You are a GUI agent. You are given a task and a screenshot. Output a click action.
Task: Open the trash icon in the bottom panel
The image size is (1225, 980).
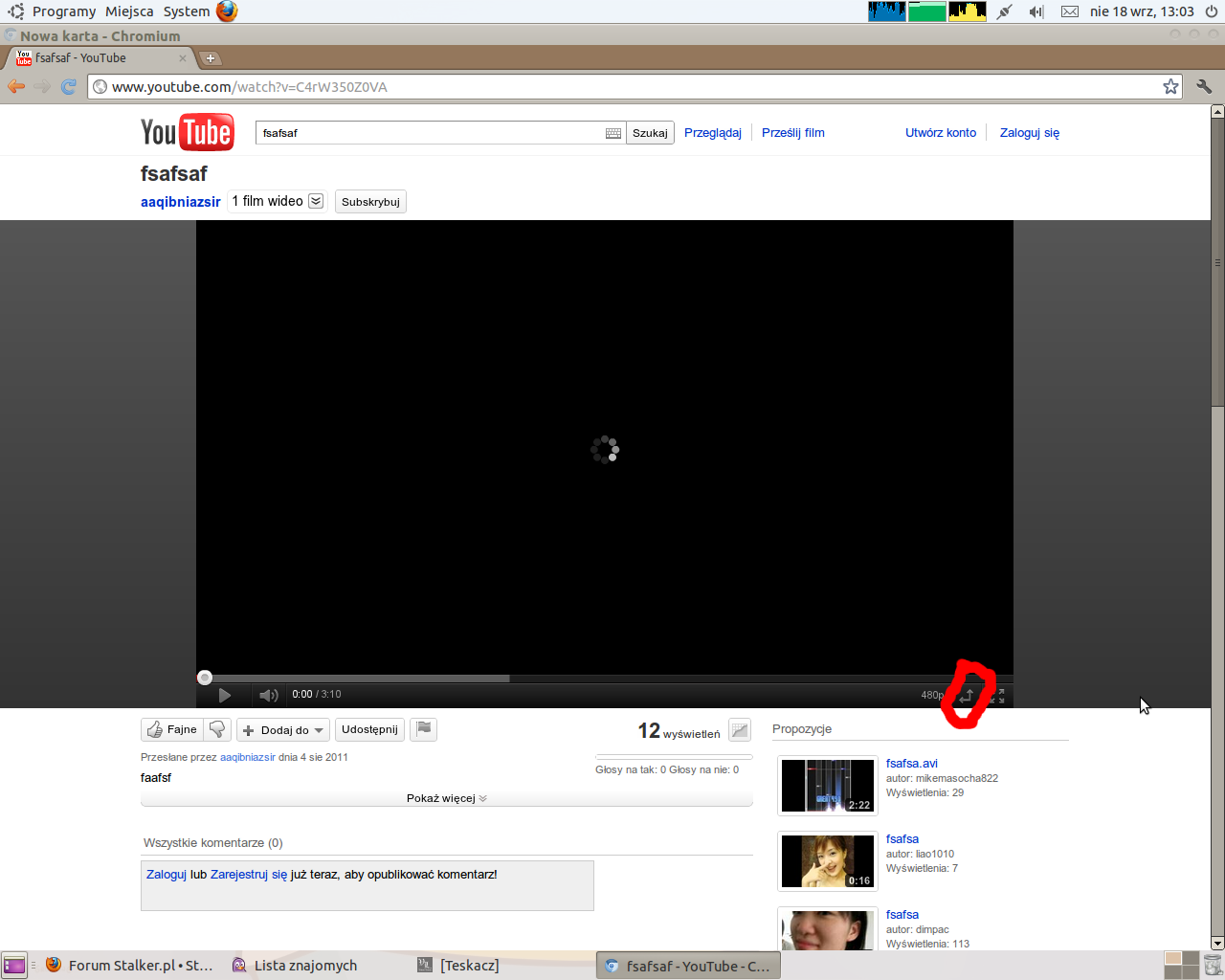[1213, 966]
